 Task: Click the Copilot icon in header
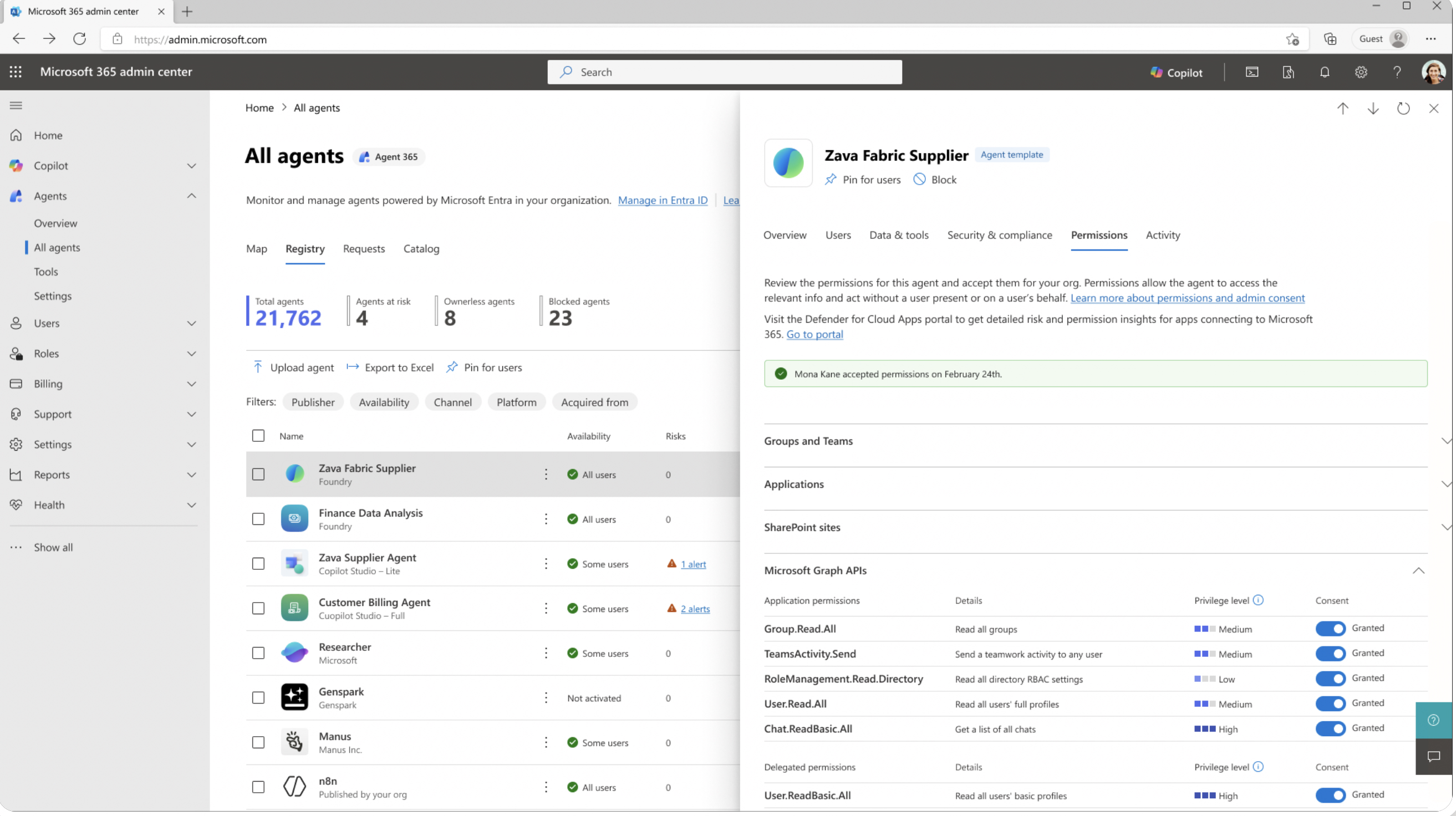1176,72
